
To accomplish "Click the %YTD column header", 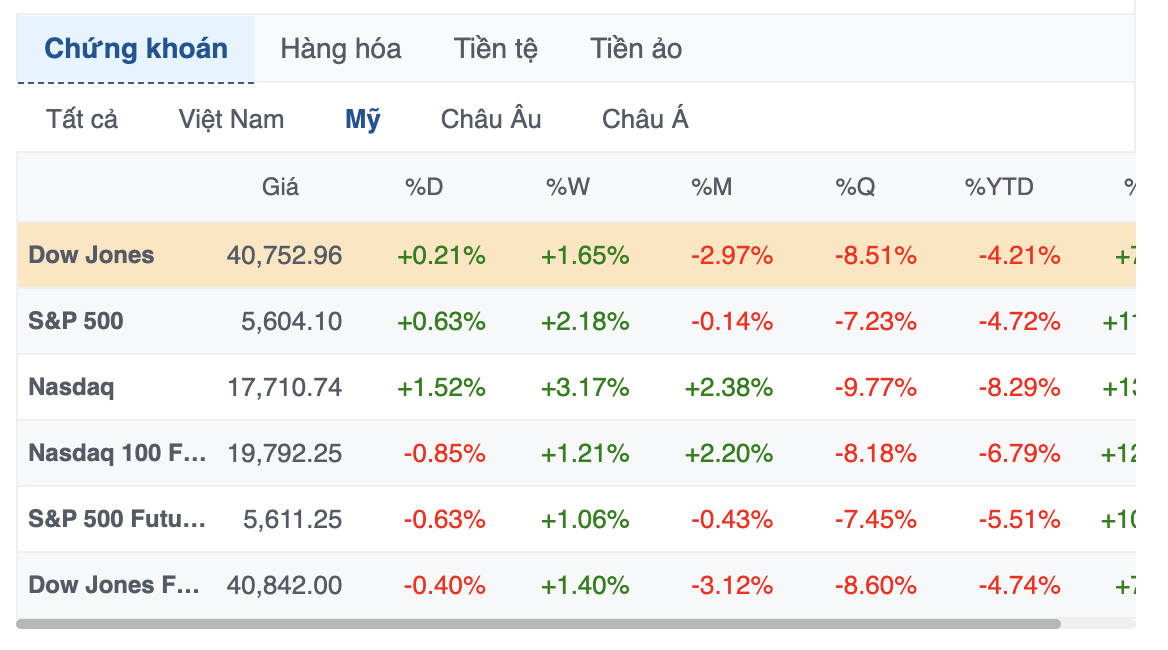I will [x=999, y=187].
